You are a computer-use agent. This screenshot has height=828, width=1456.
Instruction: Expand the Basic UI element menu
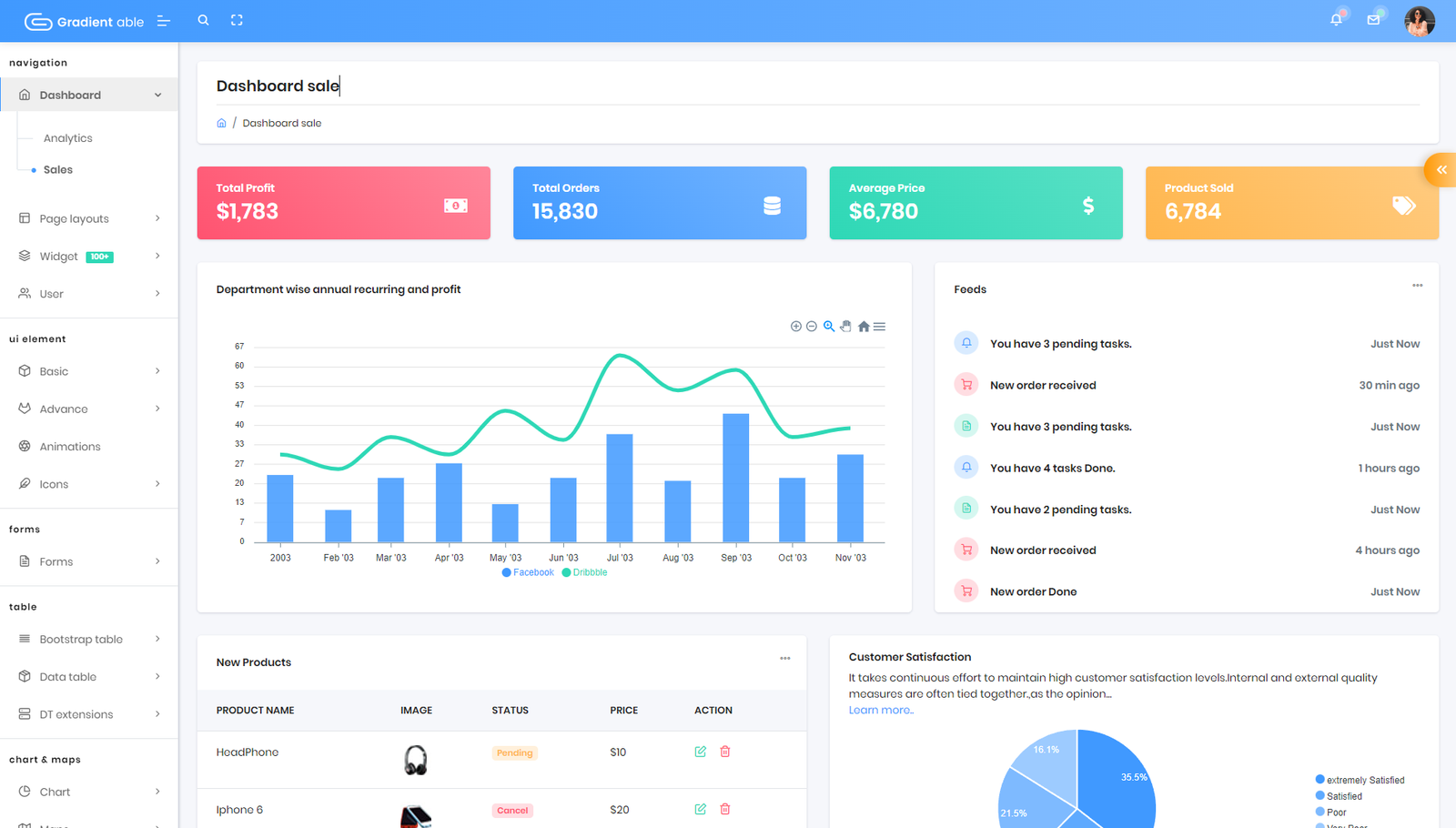click(x=89, y=371)
